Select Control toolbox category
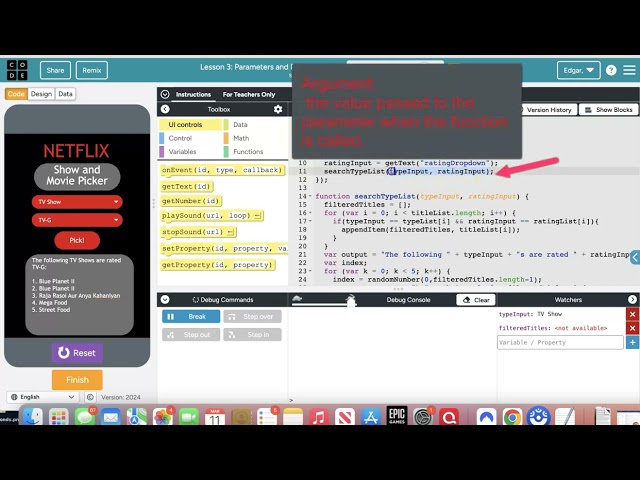The width and height of the screenshot is (640, 480). point(190,138)
